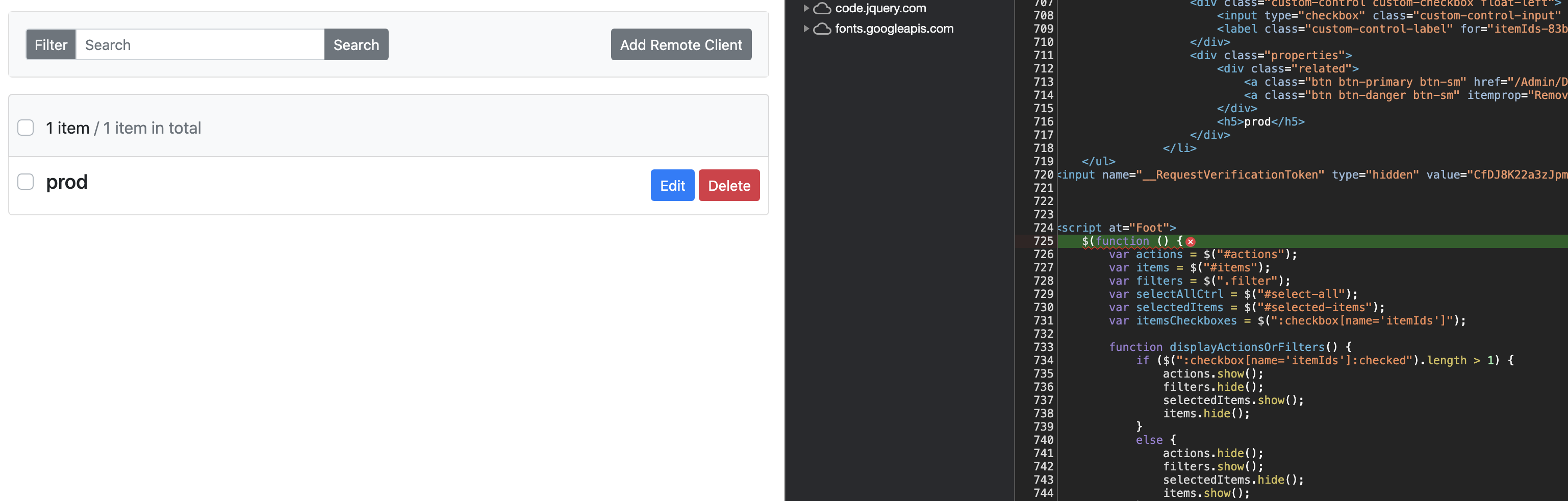
Task: Click the Search button
Action: point(356,44)
